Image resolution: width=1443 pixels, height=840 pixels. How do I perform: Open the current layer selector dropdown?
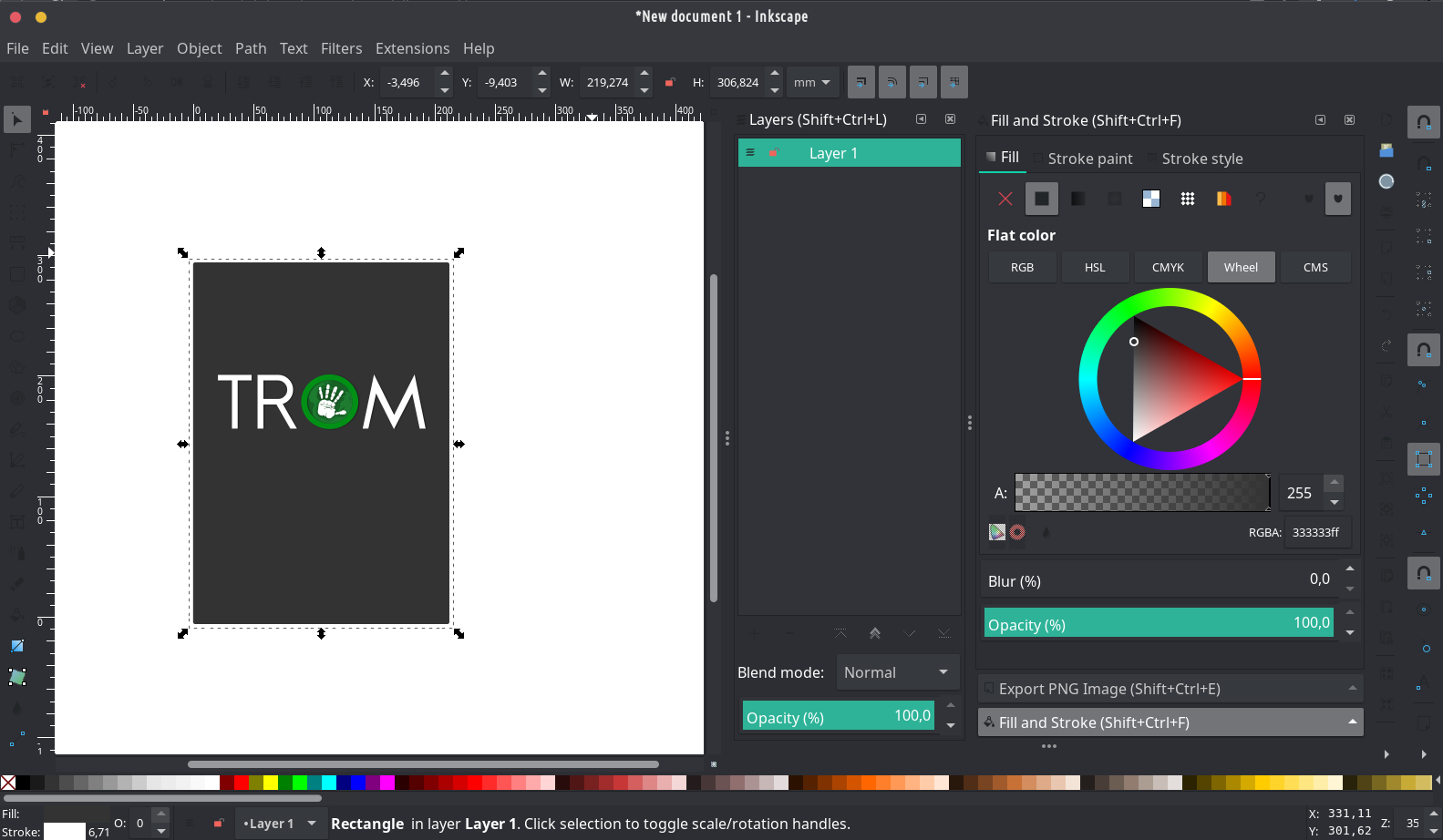(278, 824)
